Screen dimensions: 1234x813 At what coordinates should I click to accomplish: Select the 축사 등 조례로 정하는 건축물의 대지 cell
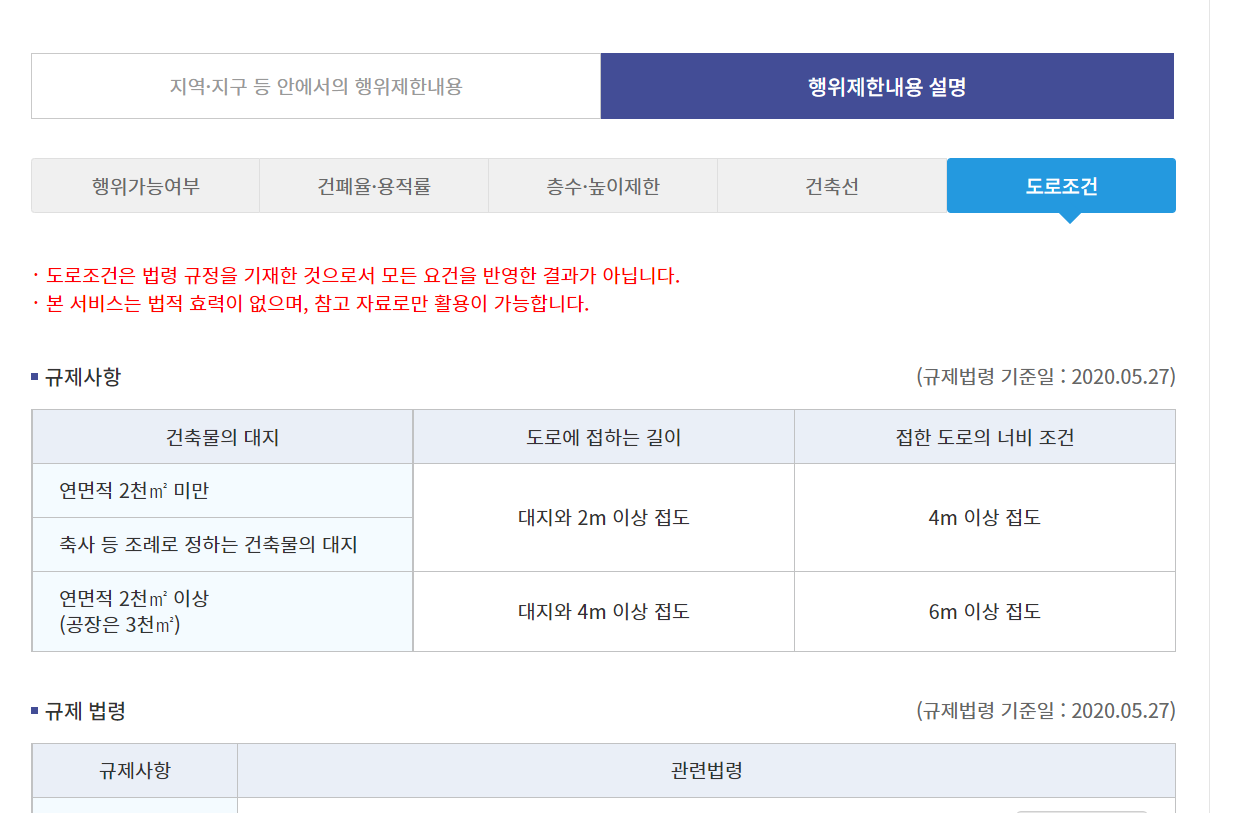[222, 545]
